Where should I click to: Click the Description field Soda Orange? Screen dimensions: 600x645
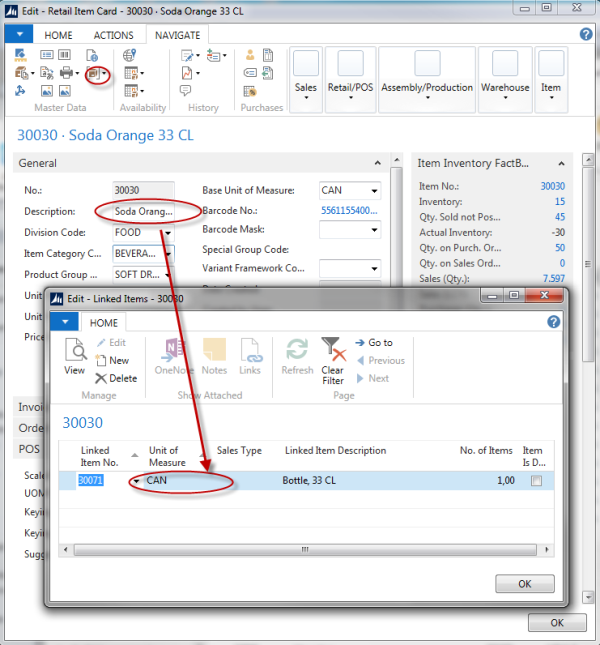tap(143, 212)
